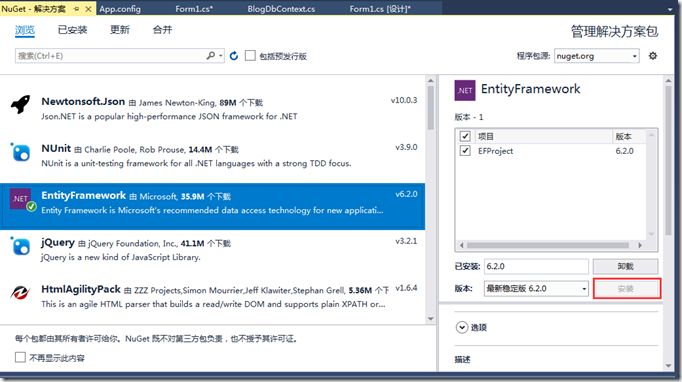Screen dimensions: 682x382
Task: Check the do not show this again checkbox
Action: click(20, 357)
